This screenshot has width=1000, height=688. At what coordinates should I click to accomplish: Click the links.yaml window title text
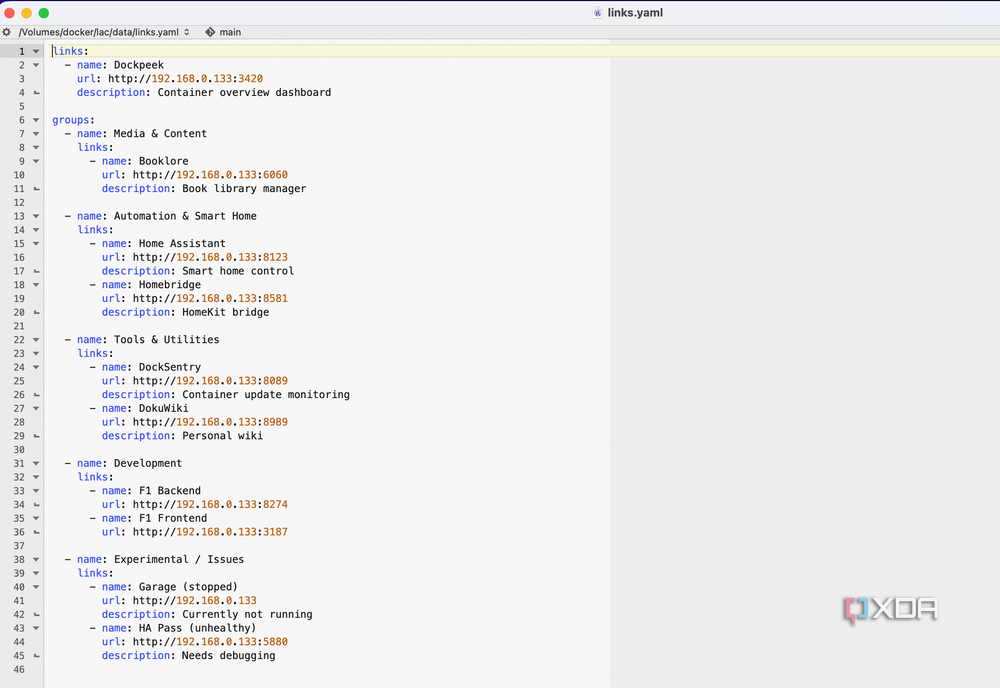635,13
